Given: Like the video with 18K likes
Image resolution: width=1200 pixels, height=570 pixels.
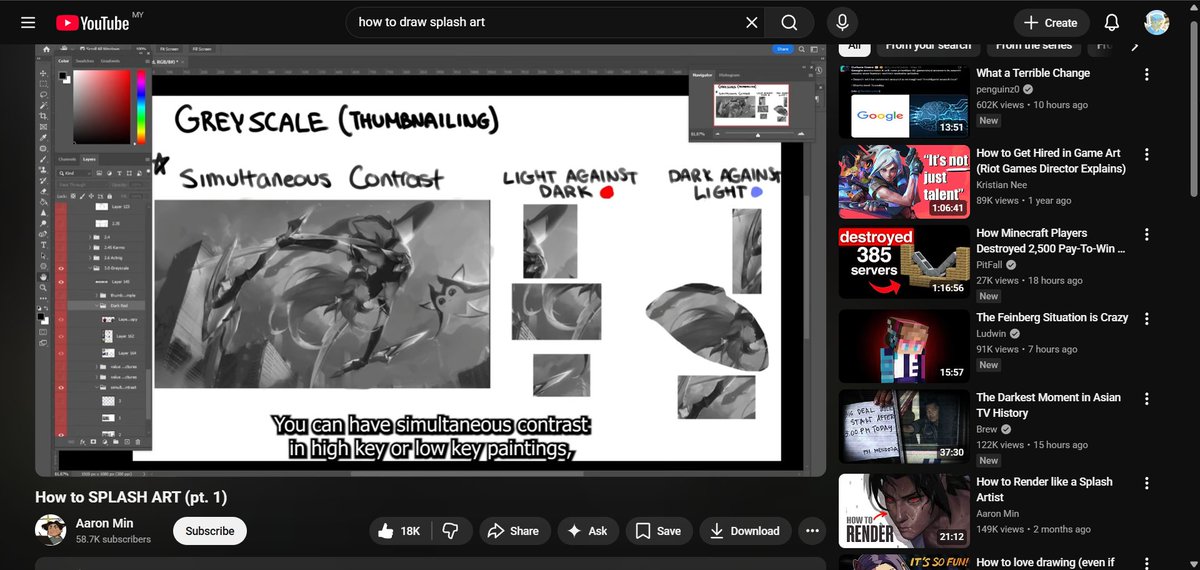Looking at the screenshot, I should click(x=400, y=531).
